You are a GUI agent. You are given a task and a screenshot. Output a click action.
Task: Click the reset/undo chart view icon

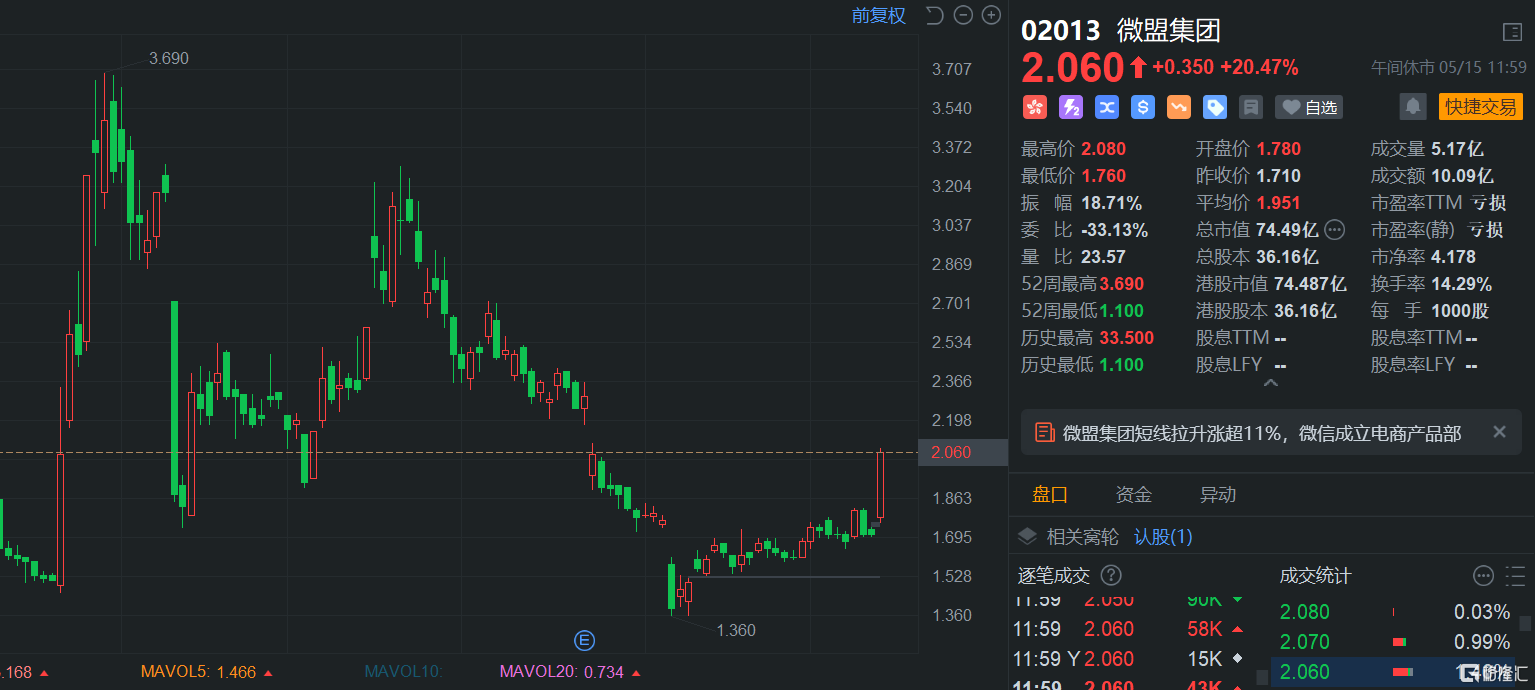coord(935,15)
